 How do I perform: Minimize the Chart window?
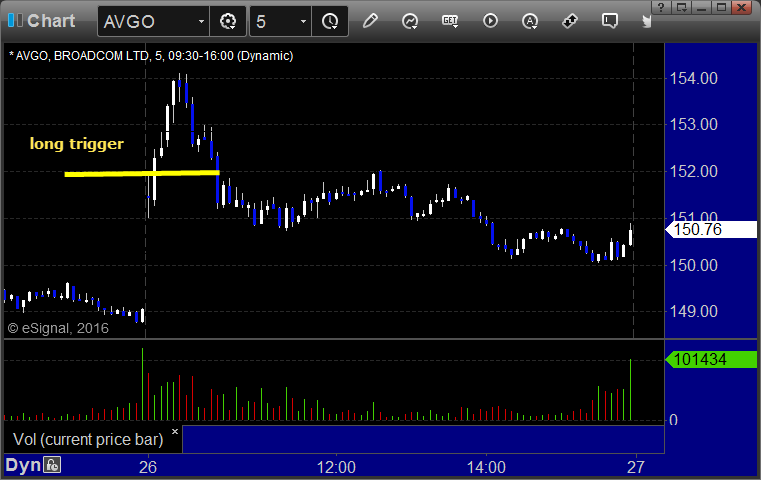pos(701,7)
